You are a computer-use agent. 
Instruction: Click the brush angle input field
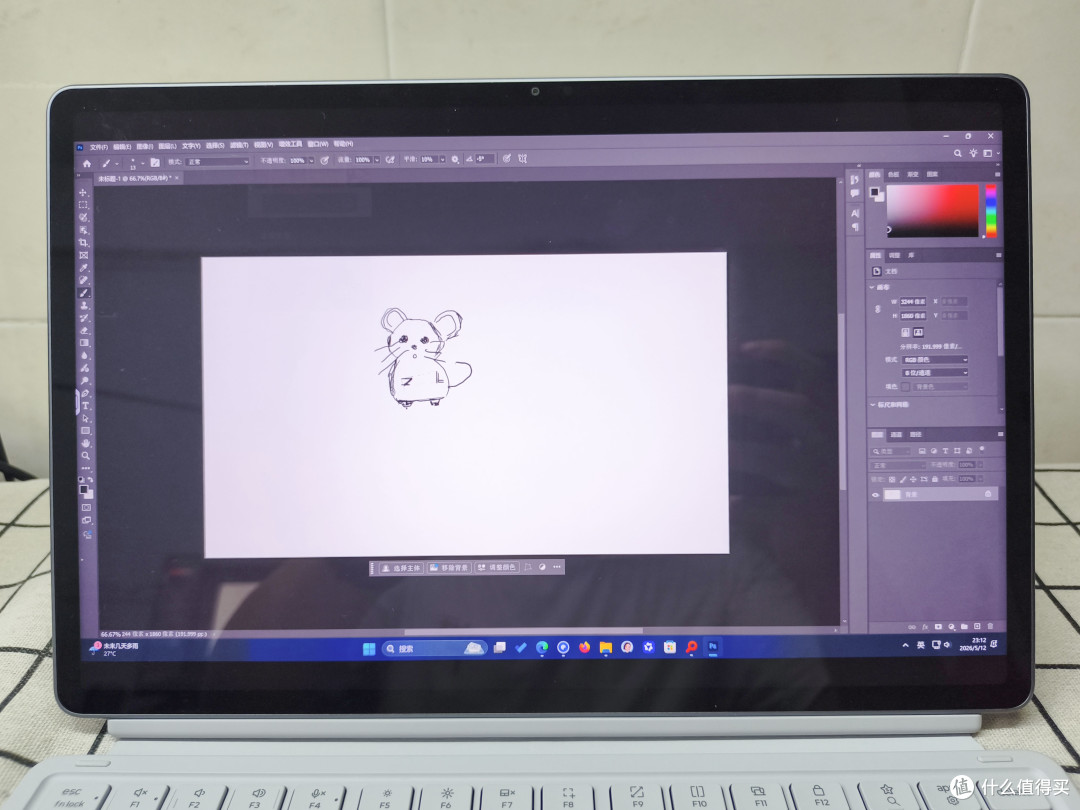click(484, 158)
